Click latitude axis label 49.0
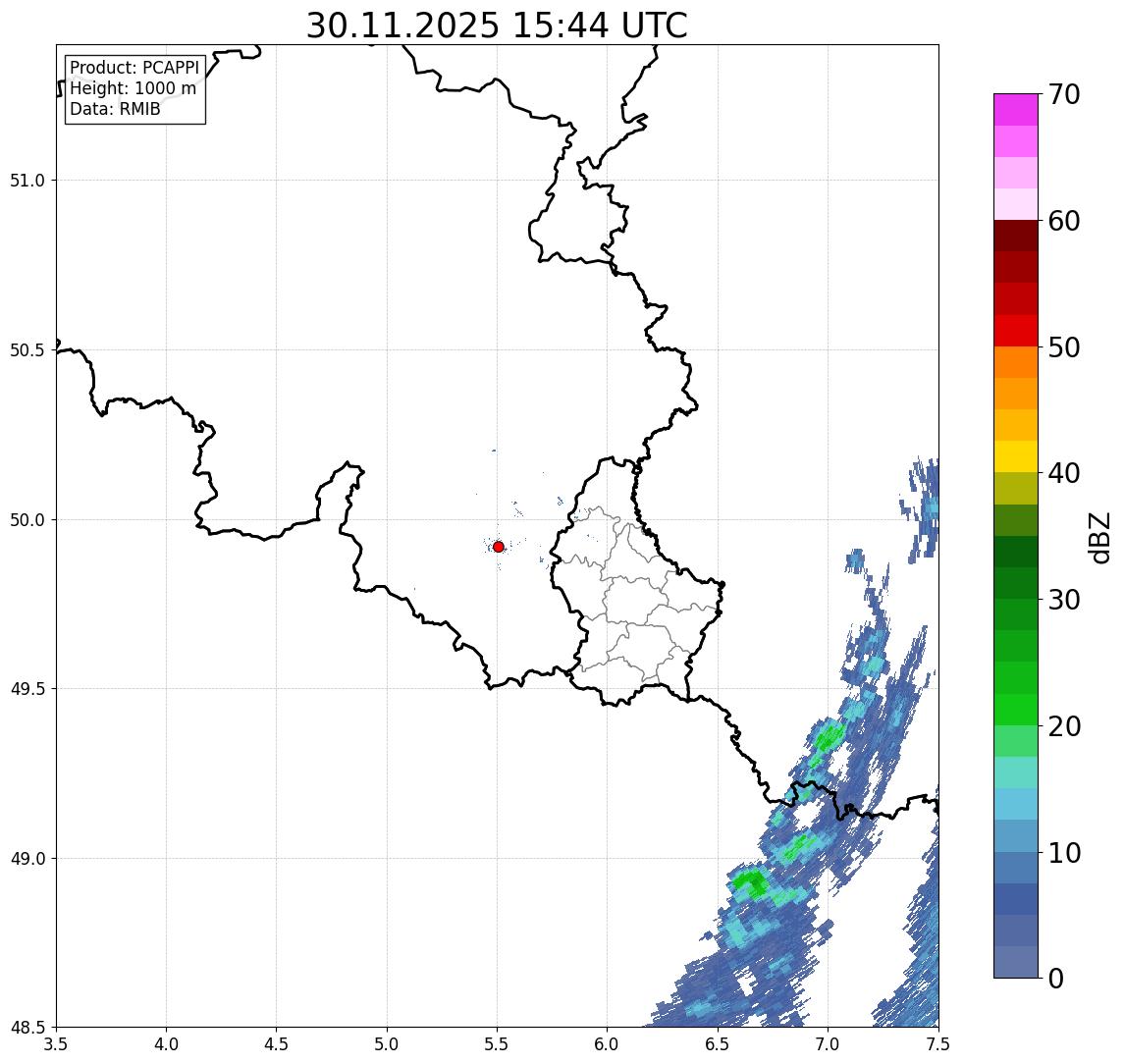 point(27,858)
